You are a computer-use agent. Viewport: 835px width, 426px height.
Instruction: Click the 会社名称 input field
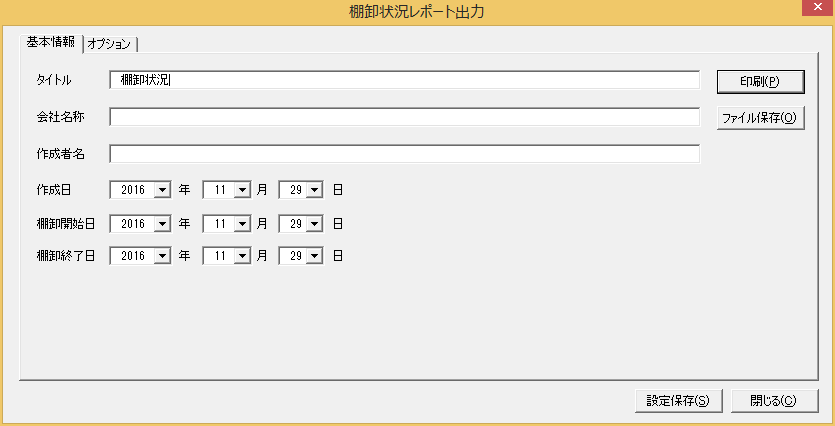405,117
